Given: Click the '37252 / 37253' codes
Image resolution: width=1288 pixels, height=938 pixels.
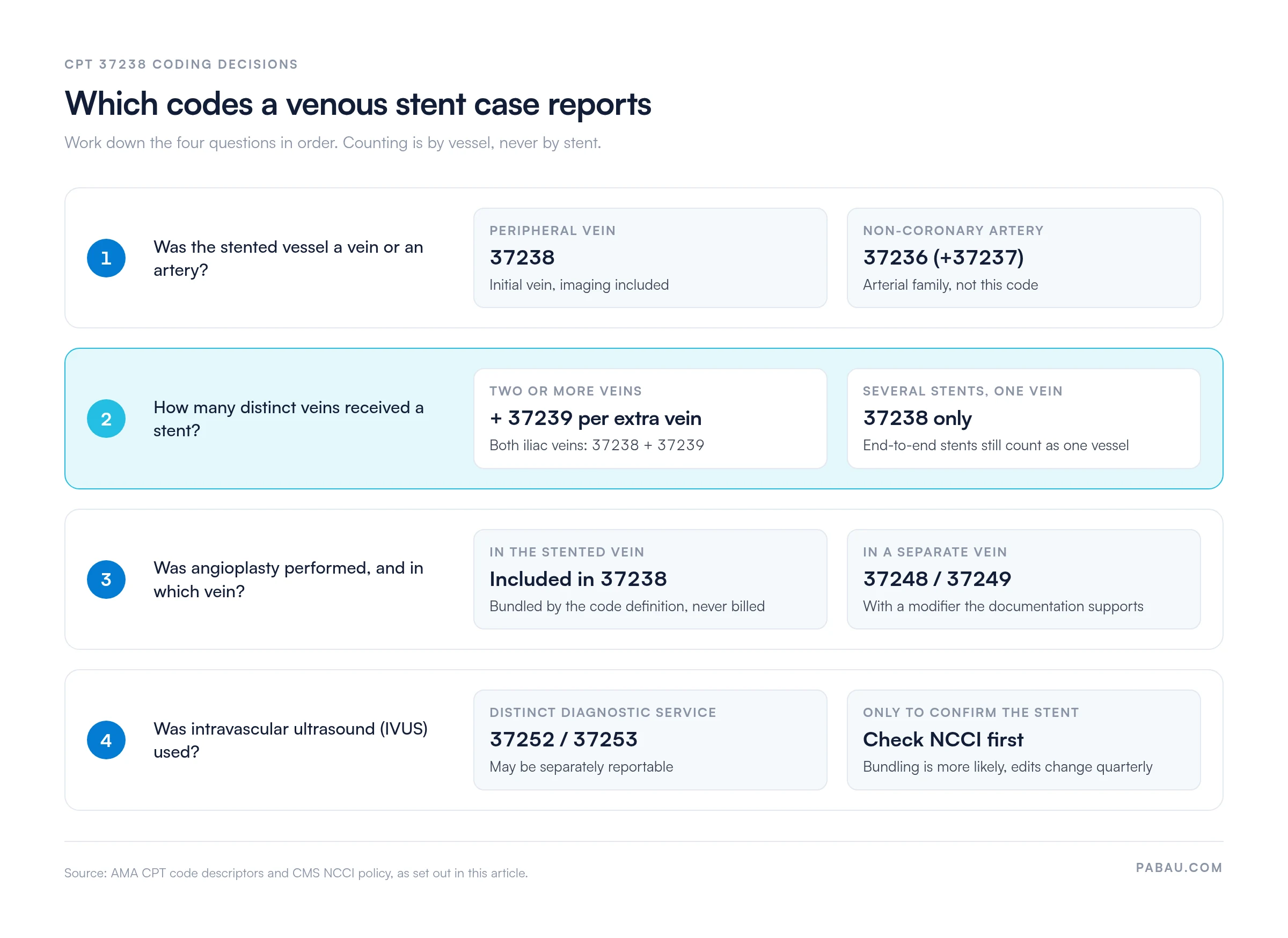Looking at the screenshot, I should (x=563, y=740).
